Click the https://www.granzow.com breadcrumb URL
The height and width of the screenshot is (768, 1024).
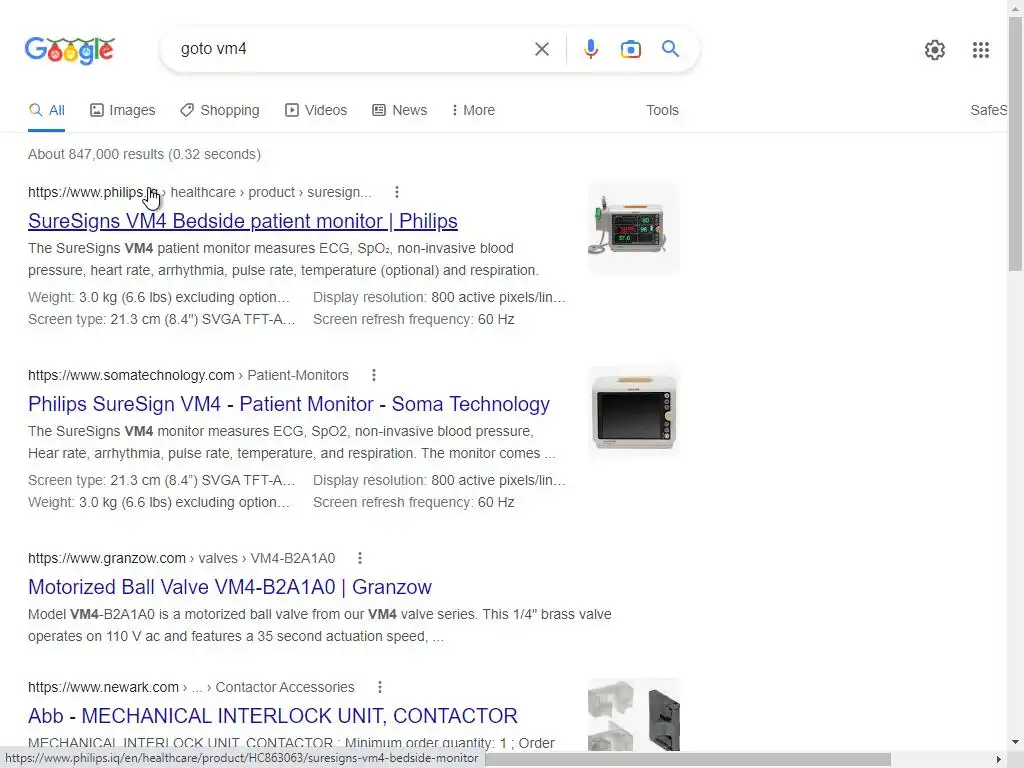[106, 558]
